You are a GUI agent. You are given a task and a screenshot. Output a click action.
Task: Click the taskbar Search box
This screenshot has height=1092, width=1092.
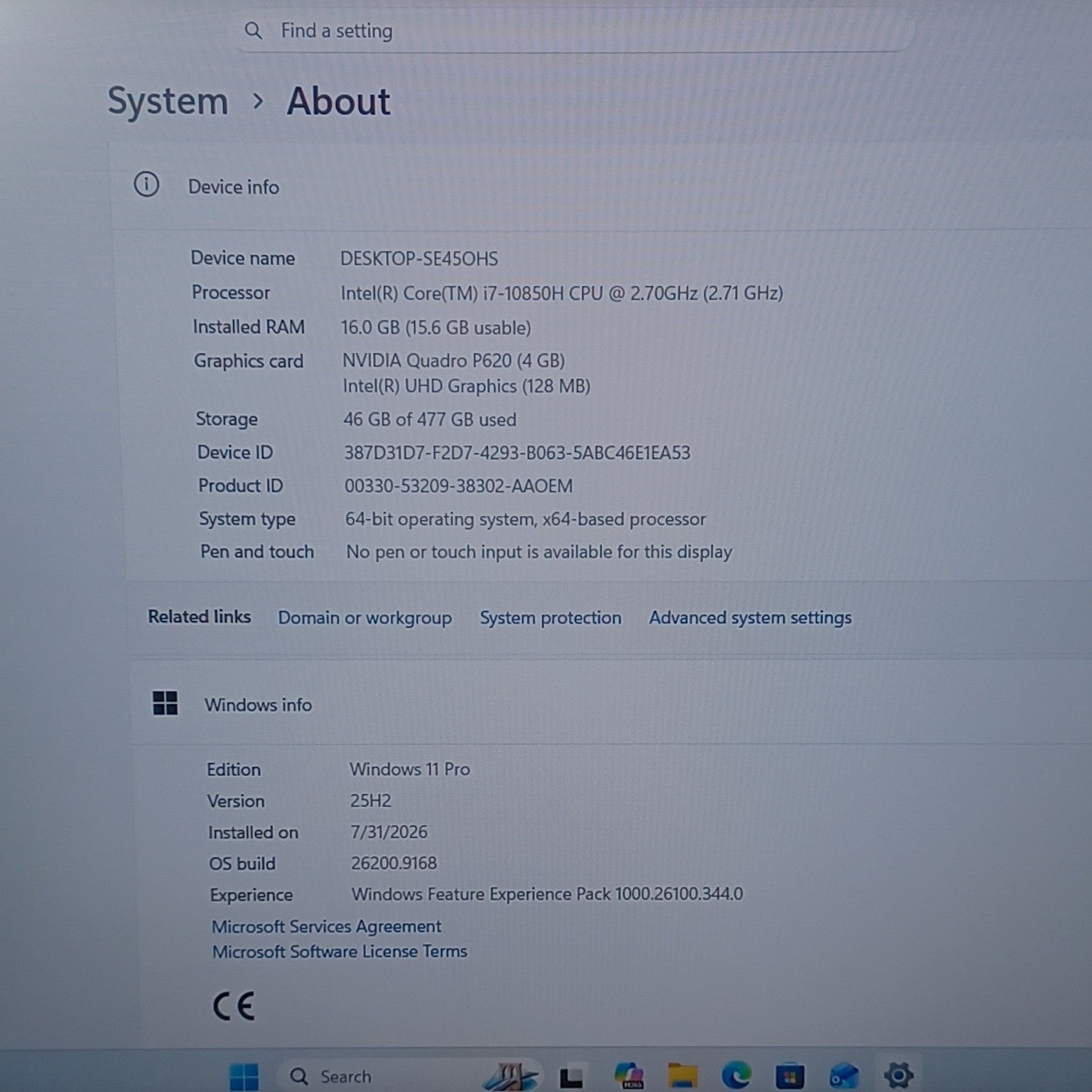coord(410,1076)
